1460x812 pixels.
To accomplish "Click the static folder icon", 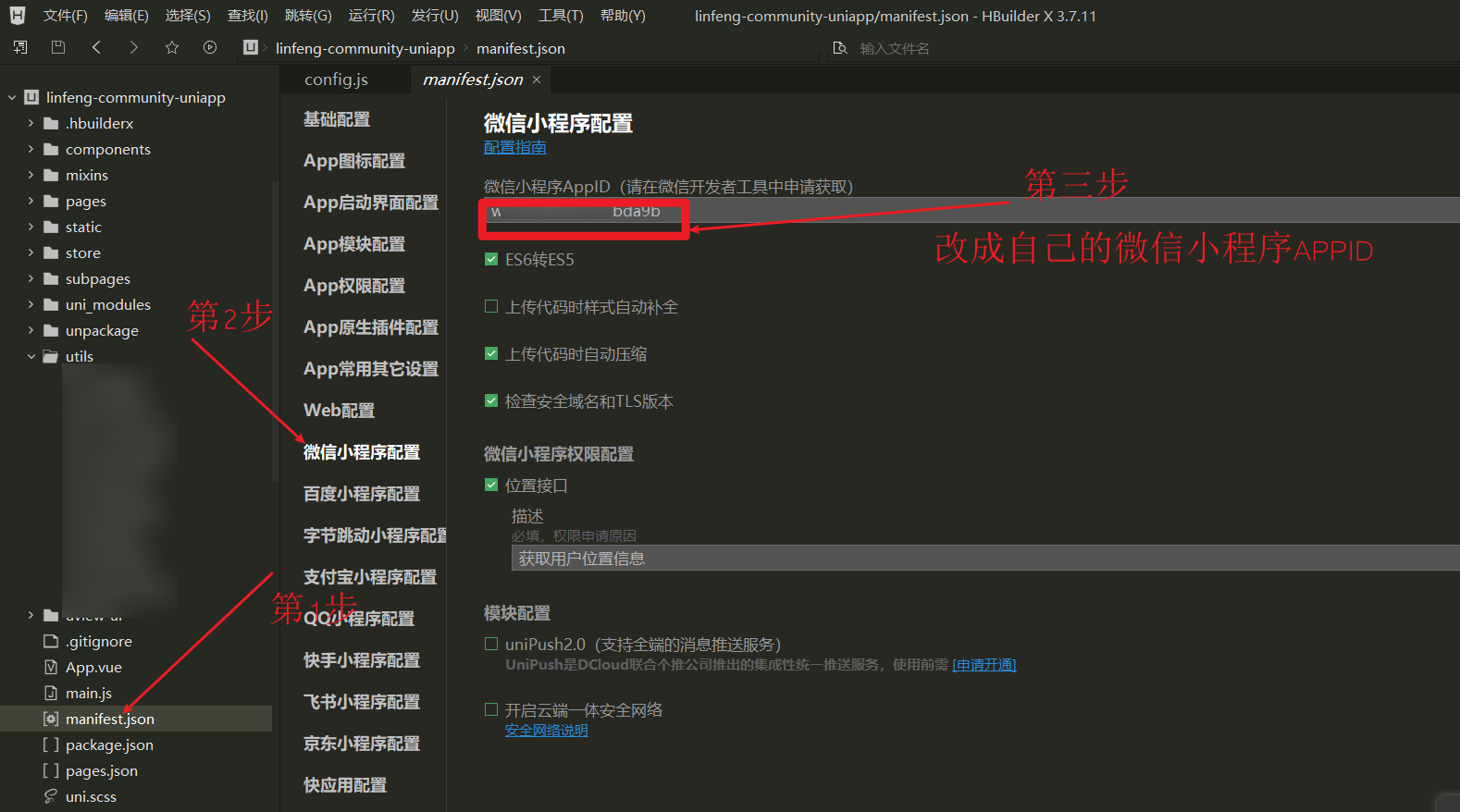I will (51, 227).
